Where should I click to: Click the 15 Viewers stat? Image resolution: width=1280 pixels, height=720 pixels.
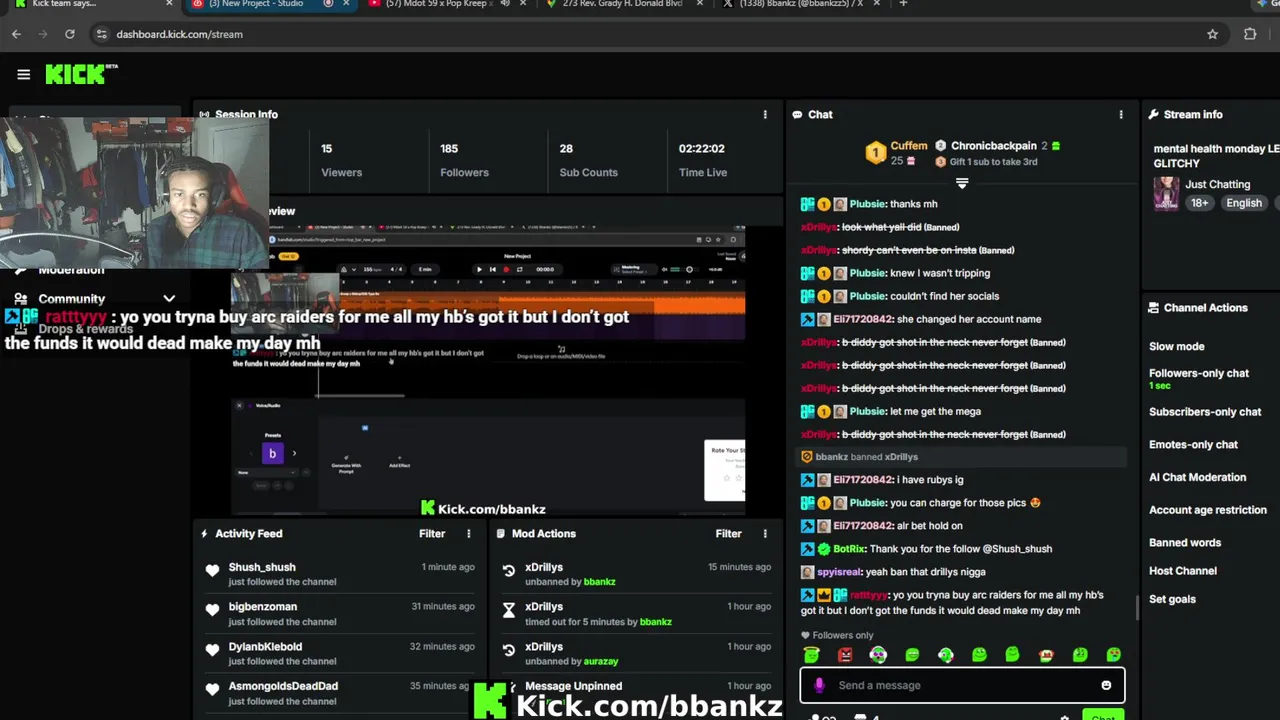[341, 160]
